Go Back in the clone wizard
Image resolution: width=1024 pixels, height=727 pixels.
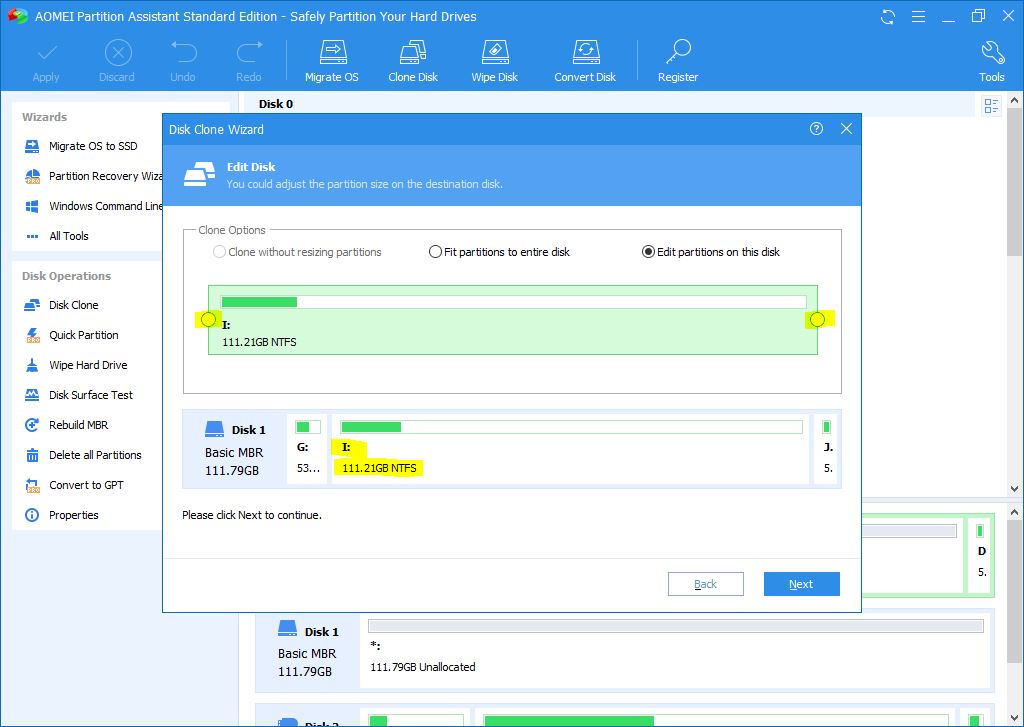(x=705, y=584)
